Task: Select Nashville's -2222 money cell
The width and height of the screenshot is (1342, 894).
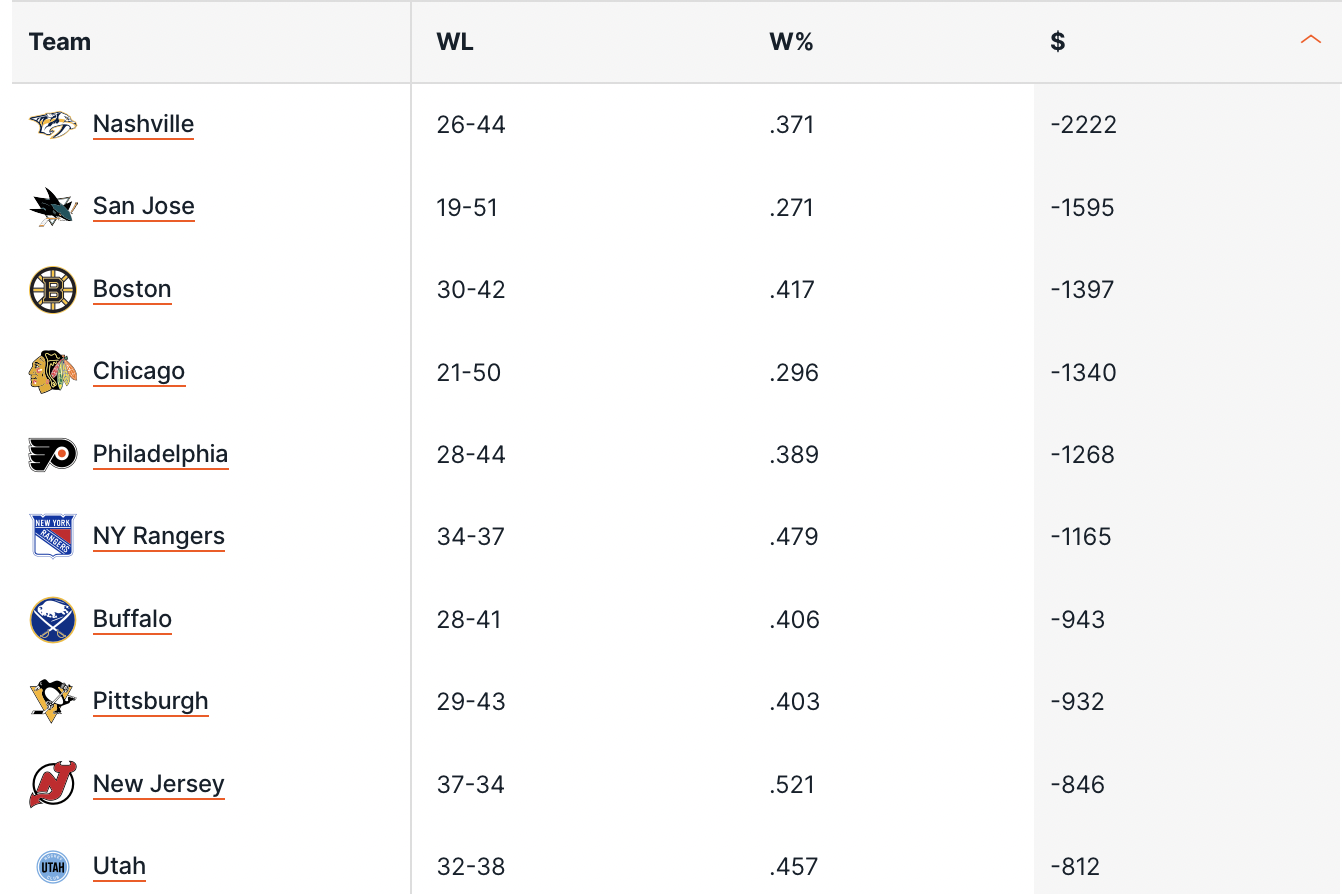Action: click(1083, 125)
